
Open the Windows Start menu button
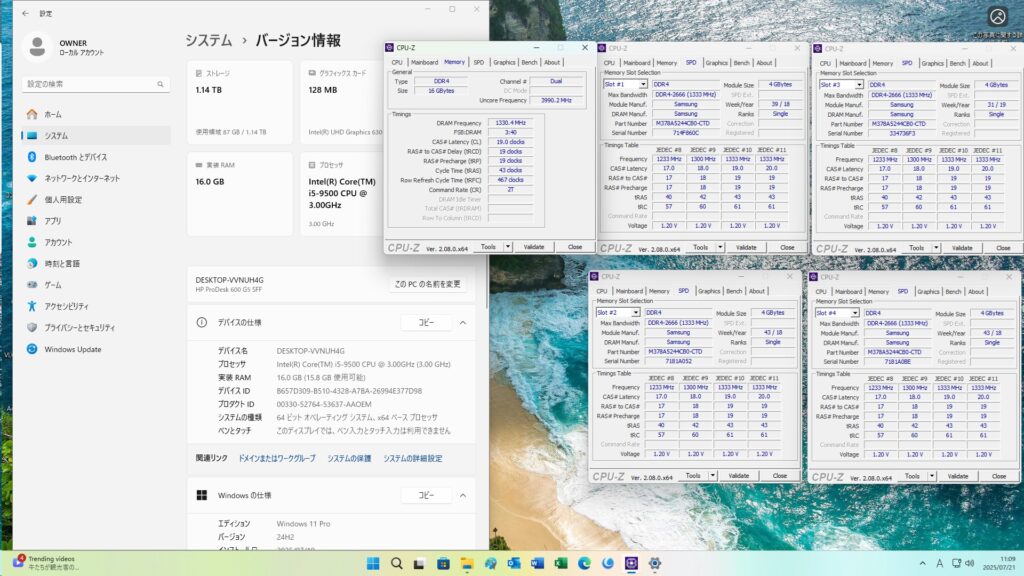[x=373, y=563]
